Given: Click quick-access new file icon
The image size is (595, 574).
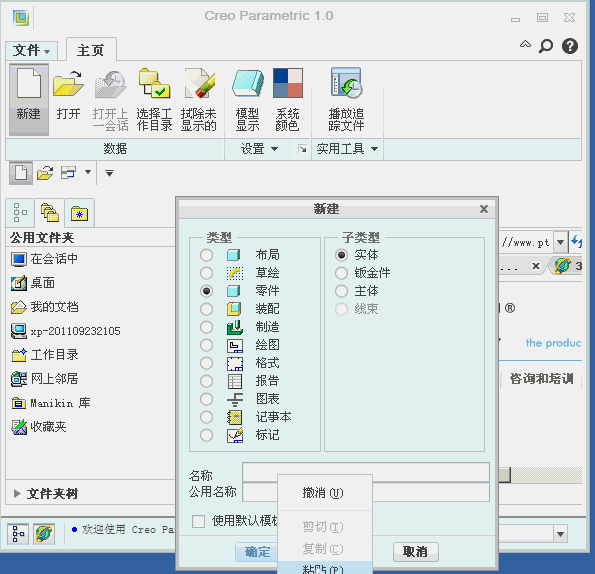Looking at the screenshot, I should pyautogui.click(x=21, y=173).
